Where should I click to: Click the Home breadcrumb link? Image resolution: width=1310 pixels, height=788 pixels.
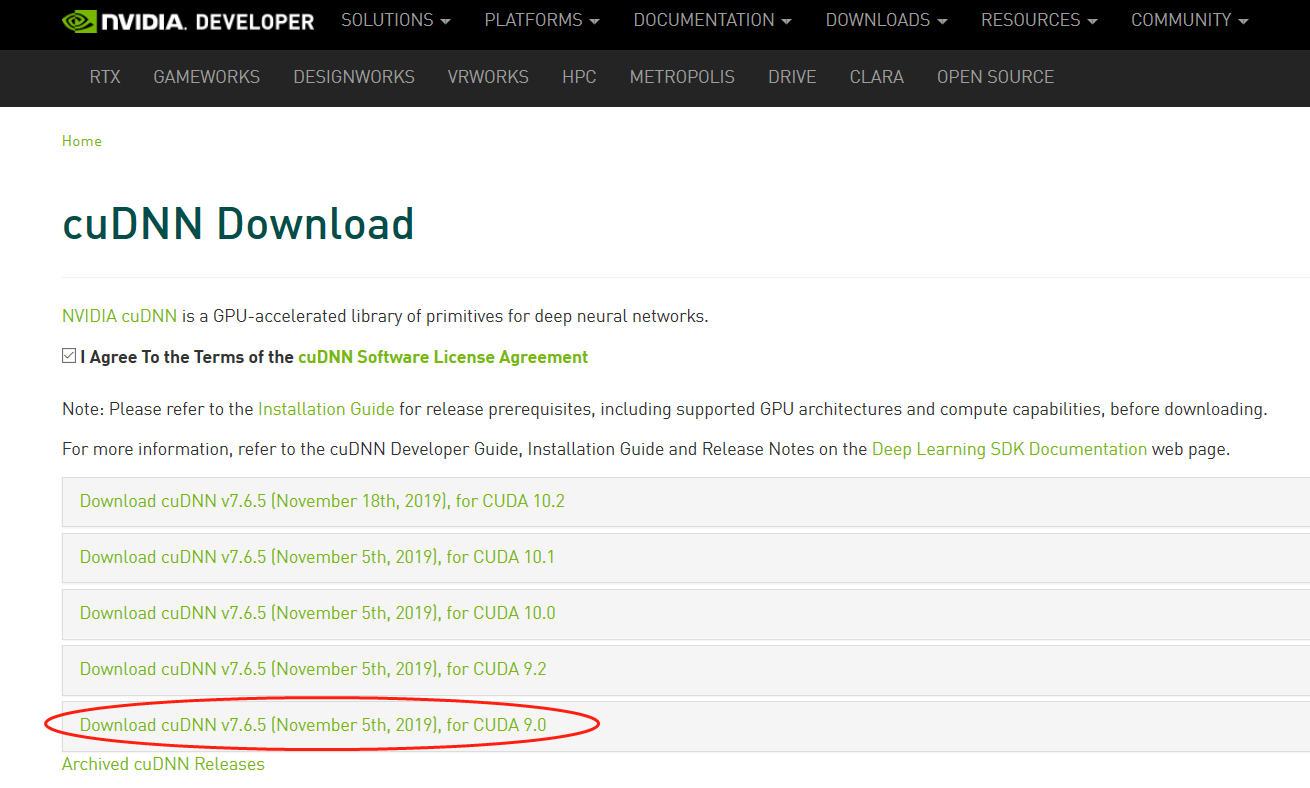(82, 141)
